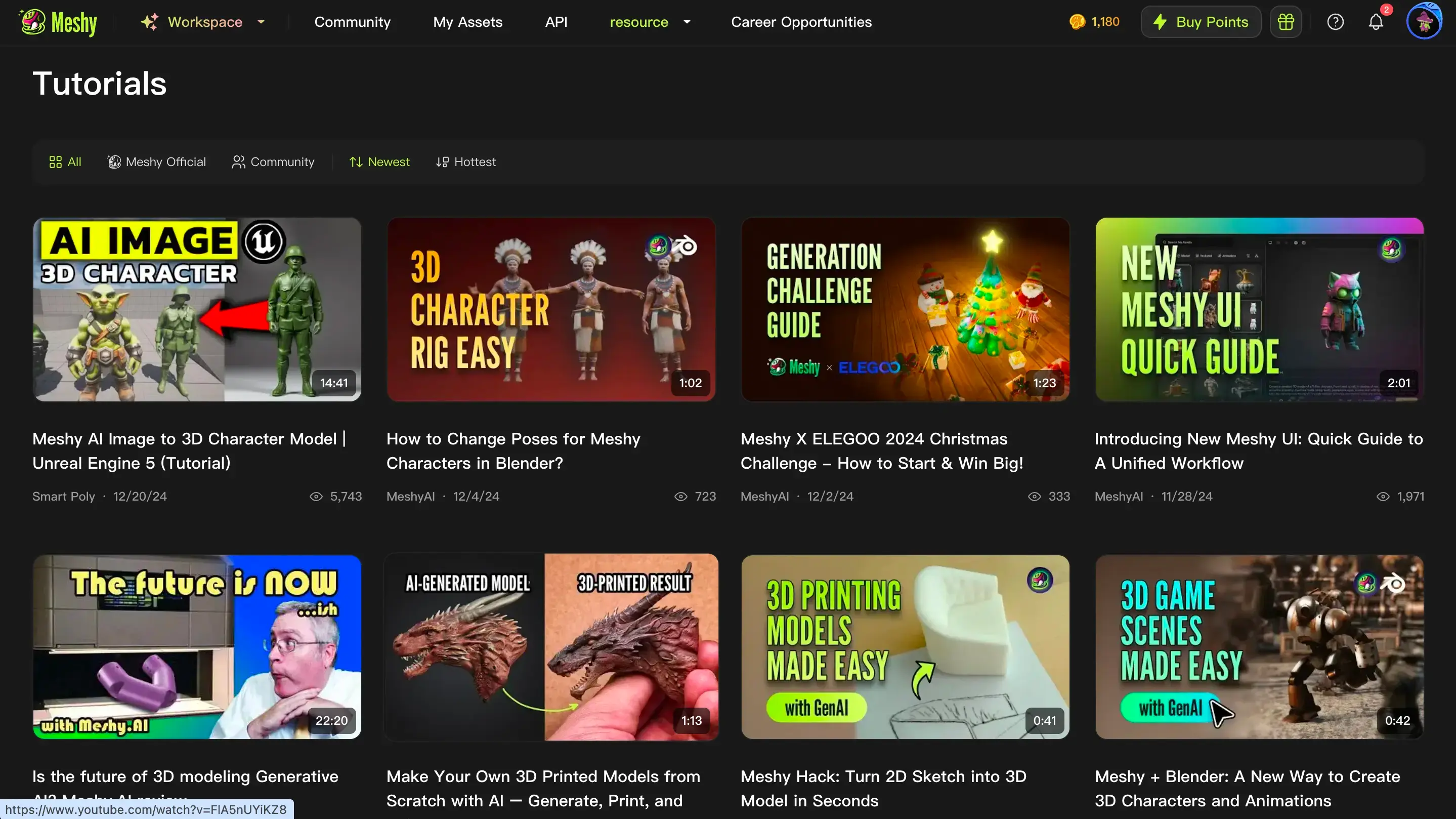This screenshot has width=1456, height=819.
Task: Click the gold coin points balance
Action: (x=1094, y=22)
